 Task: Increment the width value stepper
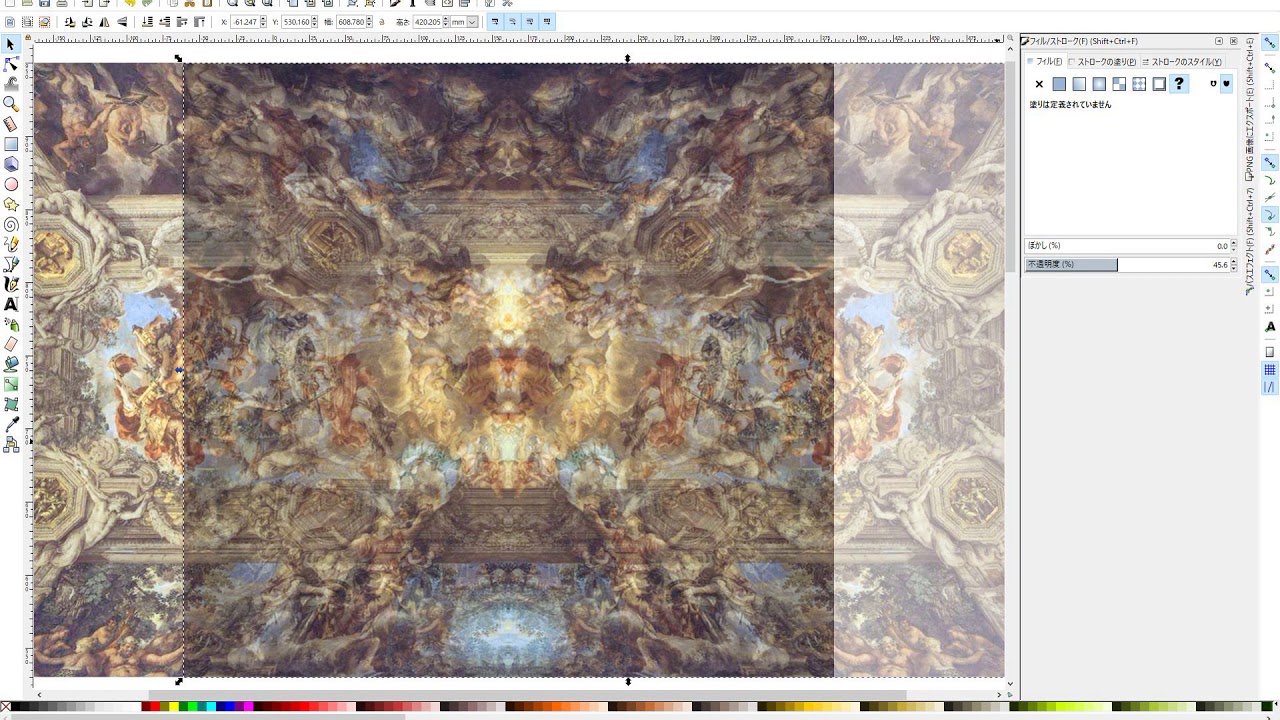[368, 19]
